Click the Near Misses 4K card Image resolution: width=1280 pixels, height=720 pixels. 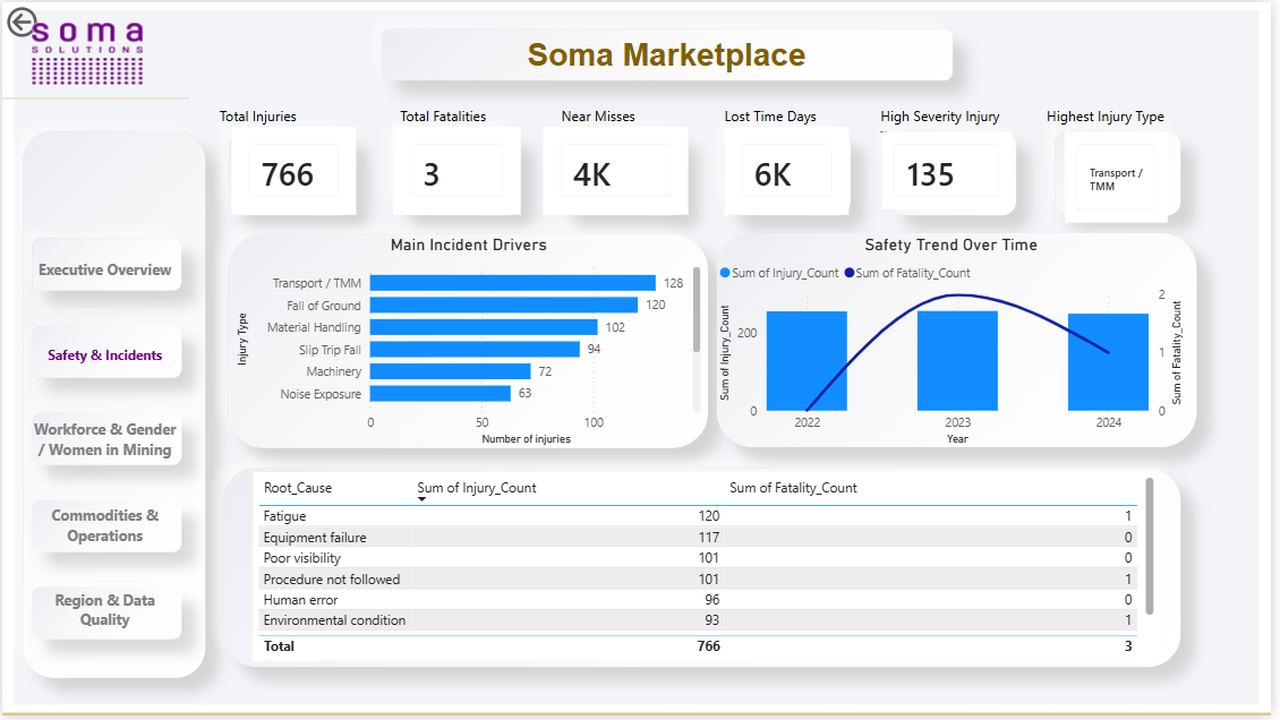coord(615,170)
